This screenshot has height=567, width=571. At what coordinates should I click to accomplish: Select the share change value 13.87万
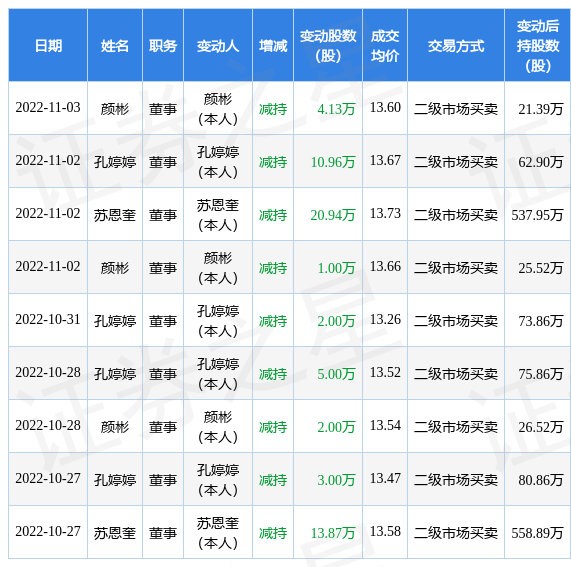pos(333,533)
